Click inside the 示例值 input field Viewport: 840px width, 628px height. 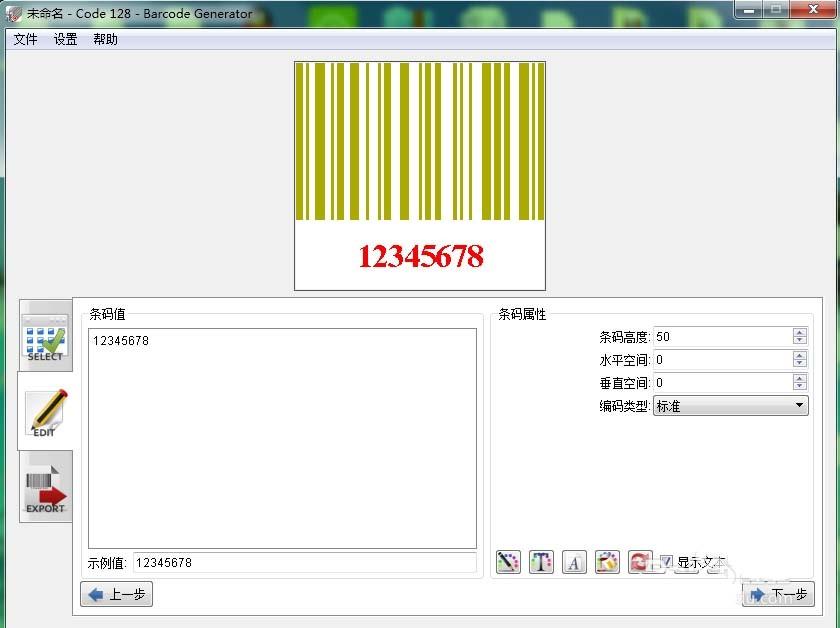click(300, 562)
